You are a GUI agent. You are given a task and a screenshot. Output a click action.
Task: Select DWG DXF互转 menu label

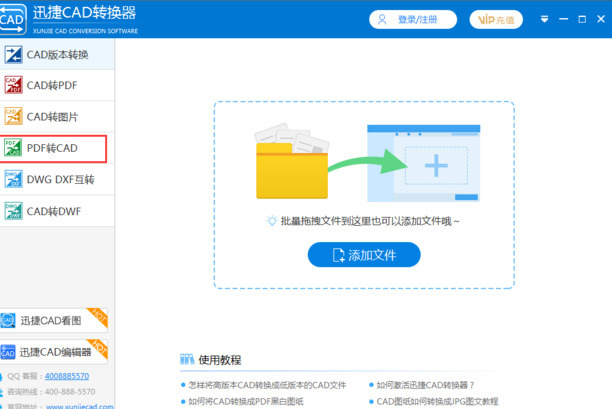point(60,180)
